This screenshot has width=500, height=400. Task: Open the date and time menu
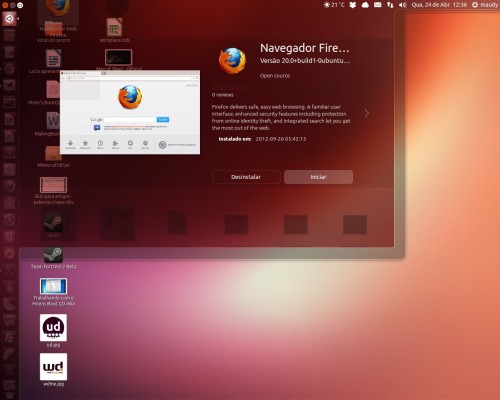[439, 5]
